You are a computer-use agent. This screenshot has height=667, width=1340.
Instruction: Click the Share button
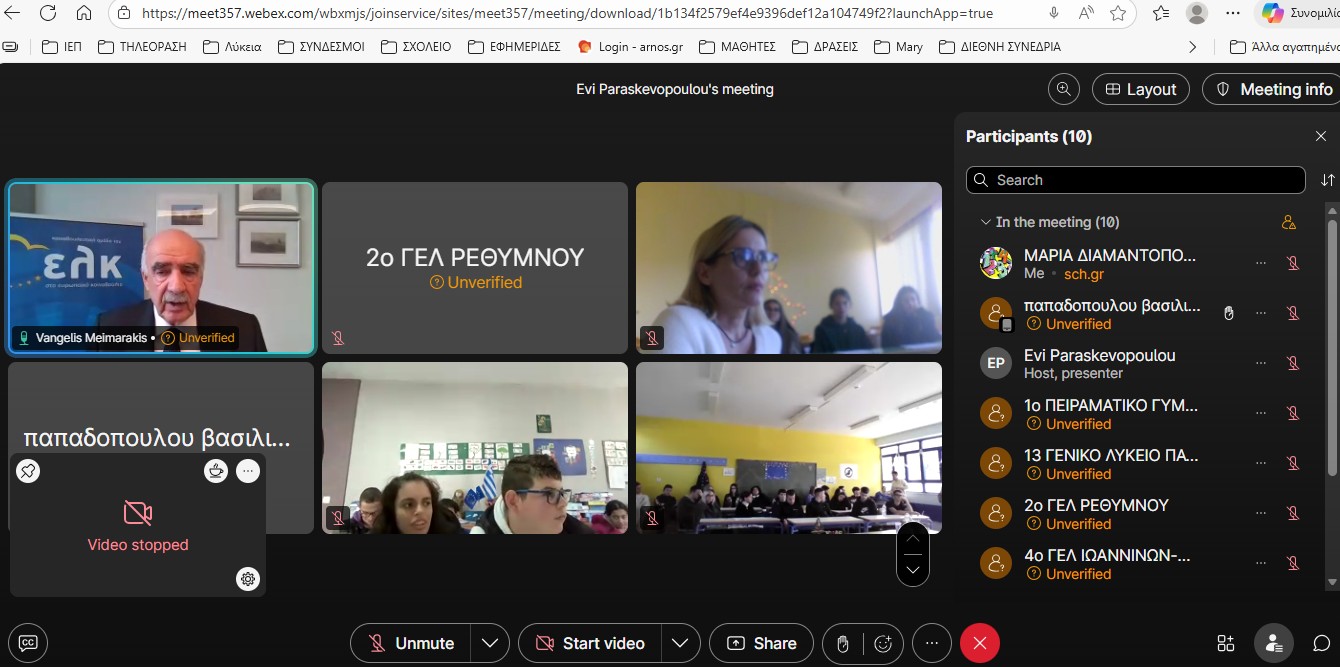point(761,643)
